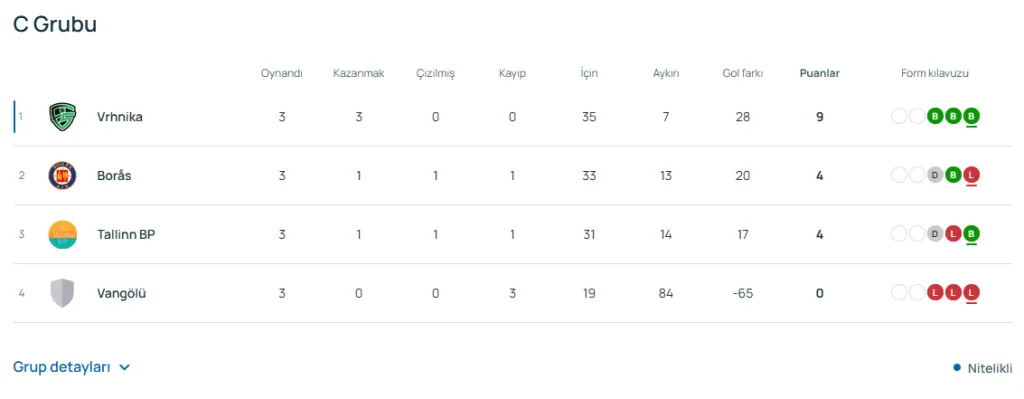Screen dimensions: 1024x399
Task: Open the Vrhnika team name link
Action: point(120,117)
